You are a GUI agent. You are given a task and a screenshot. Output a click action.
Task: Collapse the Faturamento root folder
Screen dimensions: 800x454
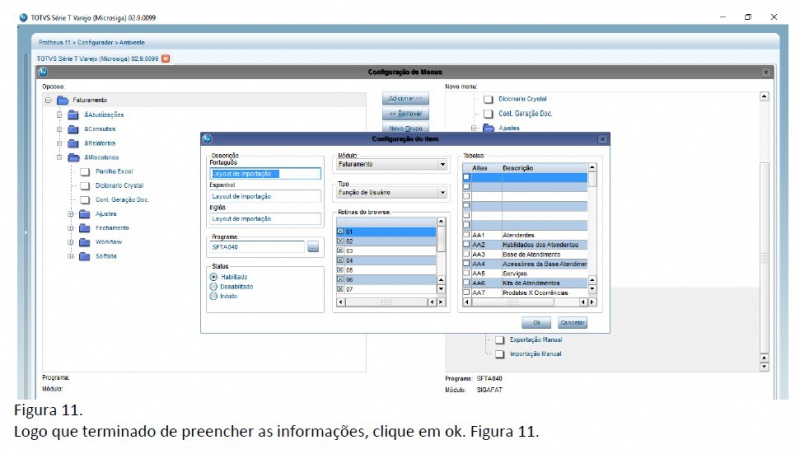click(x=48, y=100)
